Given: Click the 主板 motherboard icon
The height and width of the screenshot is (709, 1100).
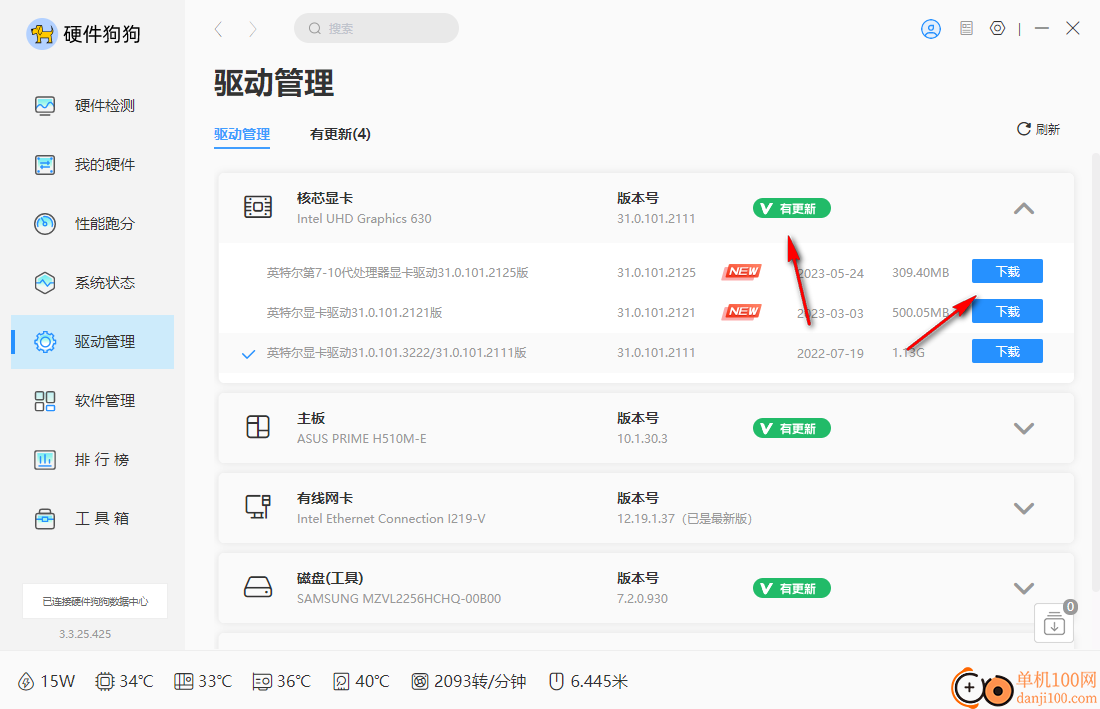Looking at the screenshot, I should click(257, 426).
